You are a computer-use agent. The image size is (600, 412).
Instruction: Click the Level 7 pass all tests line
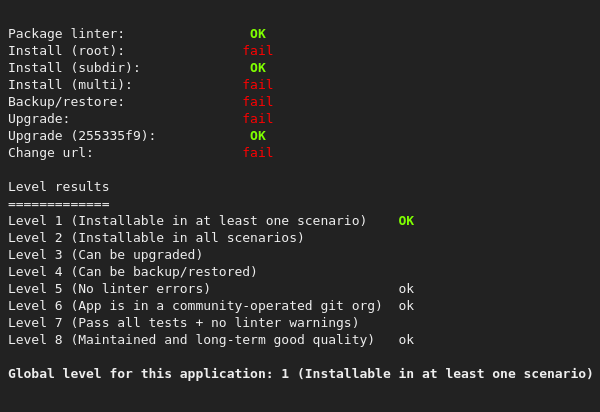click(x=183, y=323)
